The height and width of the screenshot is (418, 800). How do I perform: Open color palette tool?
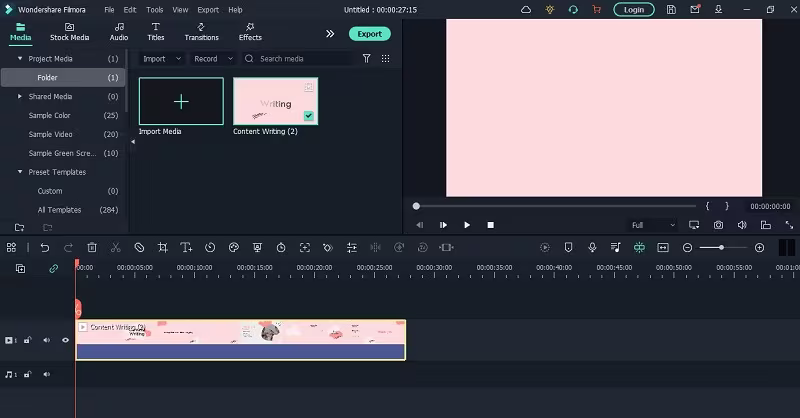[x=234, y=248]
